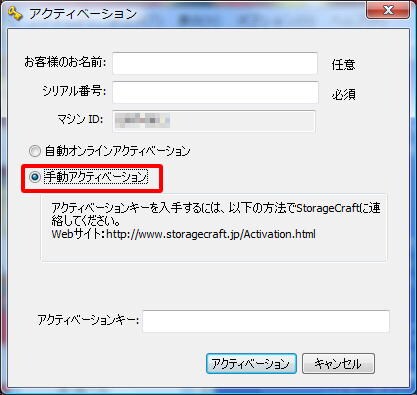Viewport: 417px width, 395px height.
Task: Click the お客様のお名前 label
Action: coord(65,62)
